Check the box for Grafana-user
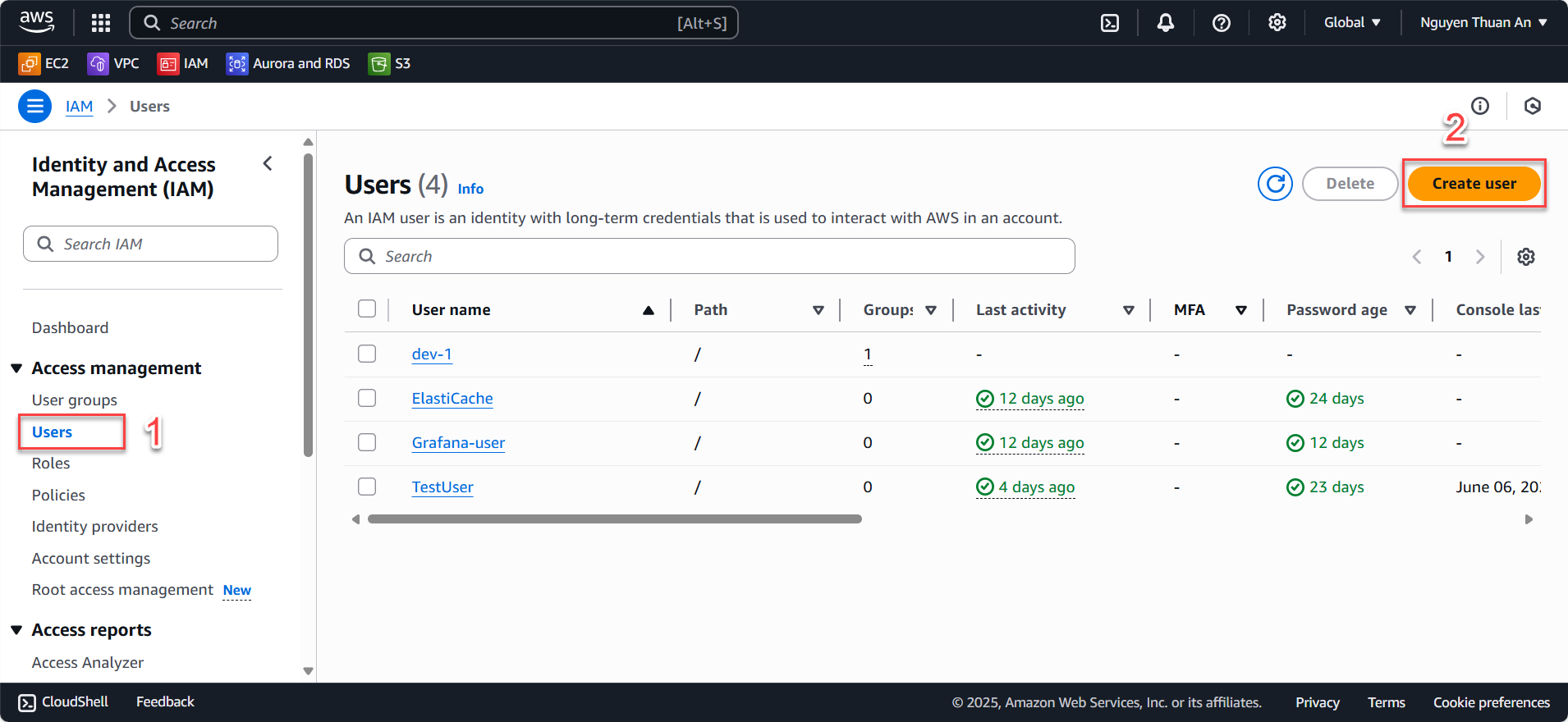The width and height of the screenshot is (1568, 722). pyautogui.click(x=367, y=442)
